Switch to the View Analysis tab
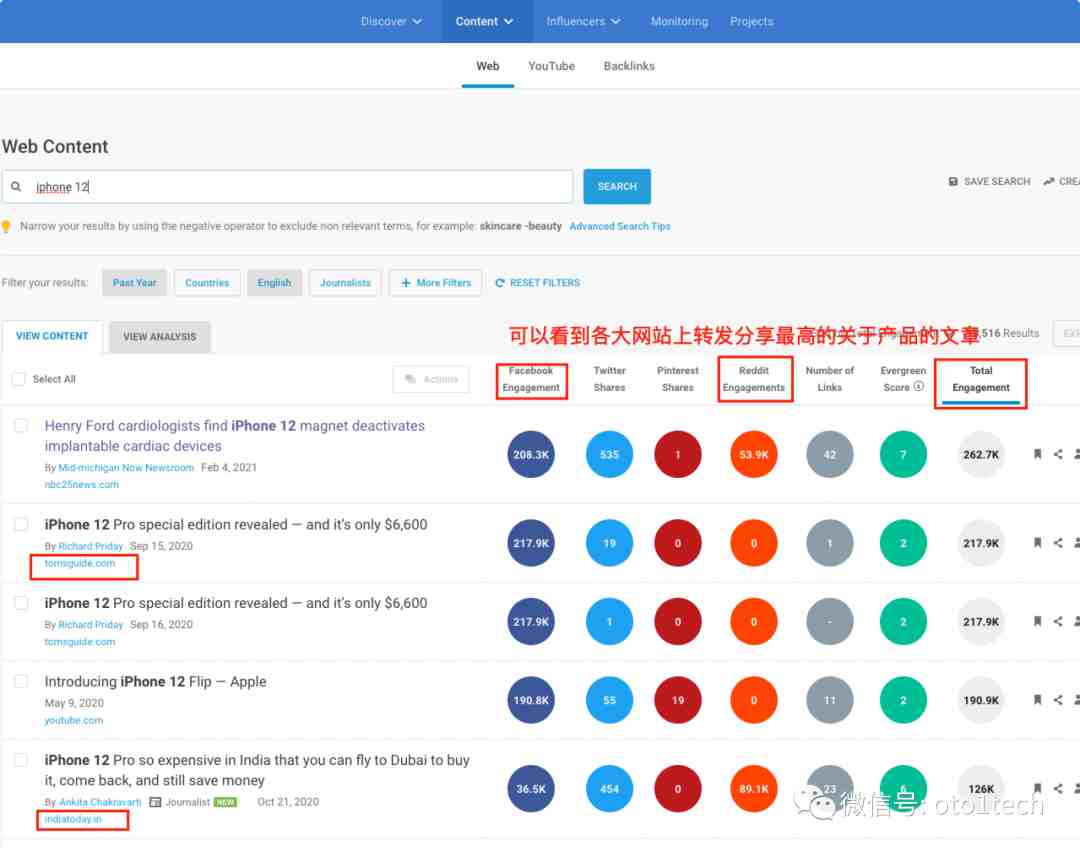The image size is (1080, 852). pyautogui.click(x=160, y=337)
